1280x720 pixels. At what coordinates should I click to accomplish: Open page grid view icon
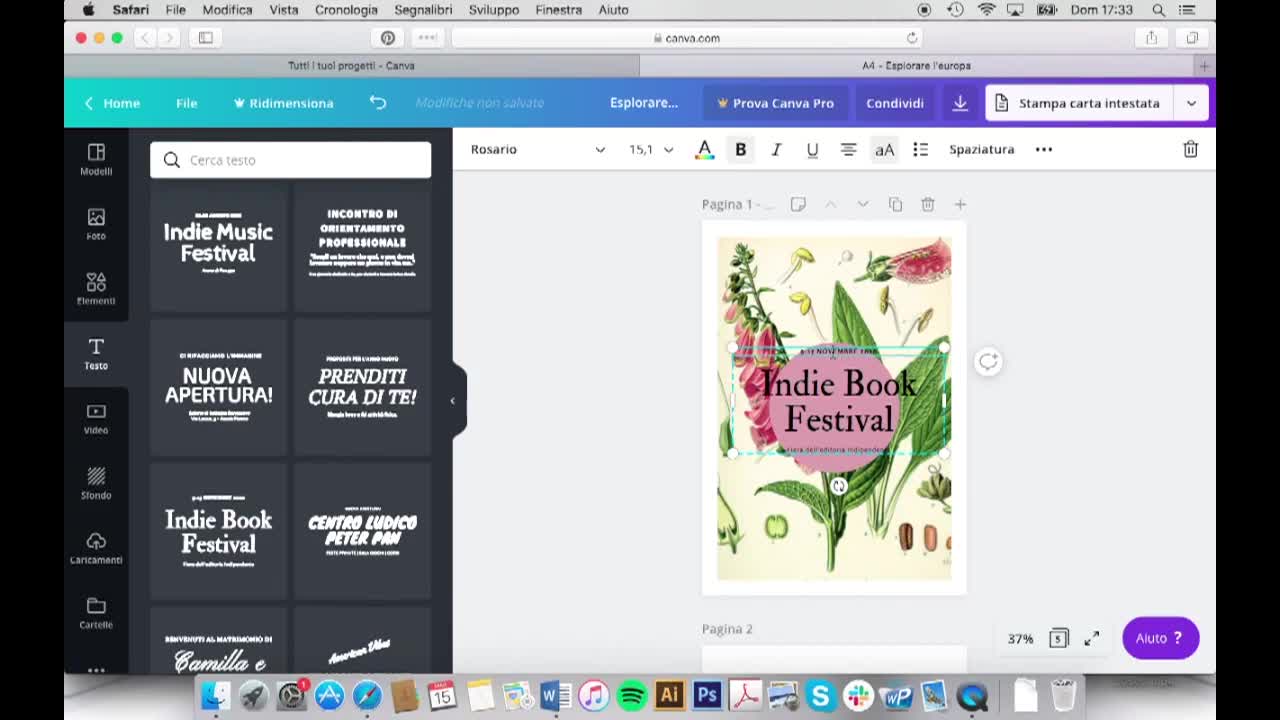click(1059, 638)
